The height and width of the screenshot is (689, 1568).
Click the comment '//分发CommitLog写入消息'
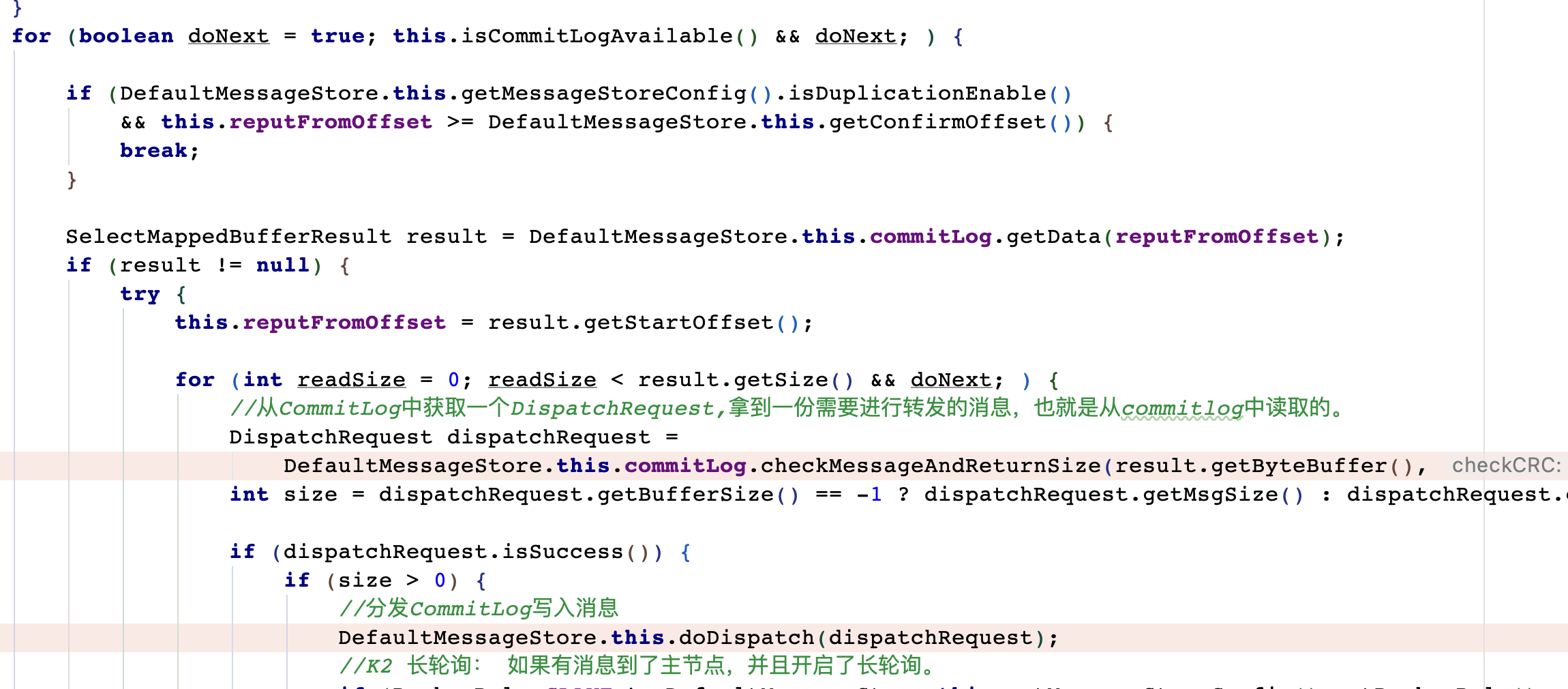[479, 609]
